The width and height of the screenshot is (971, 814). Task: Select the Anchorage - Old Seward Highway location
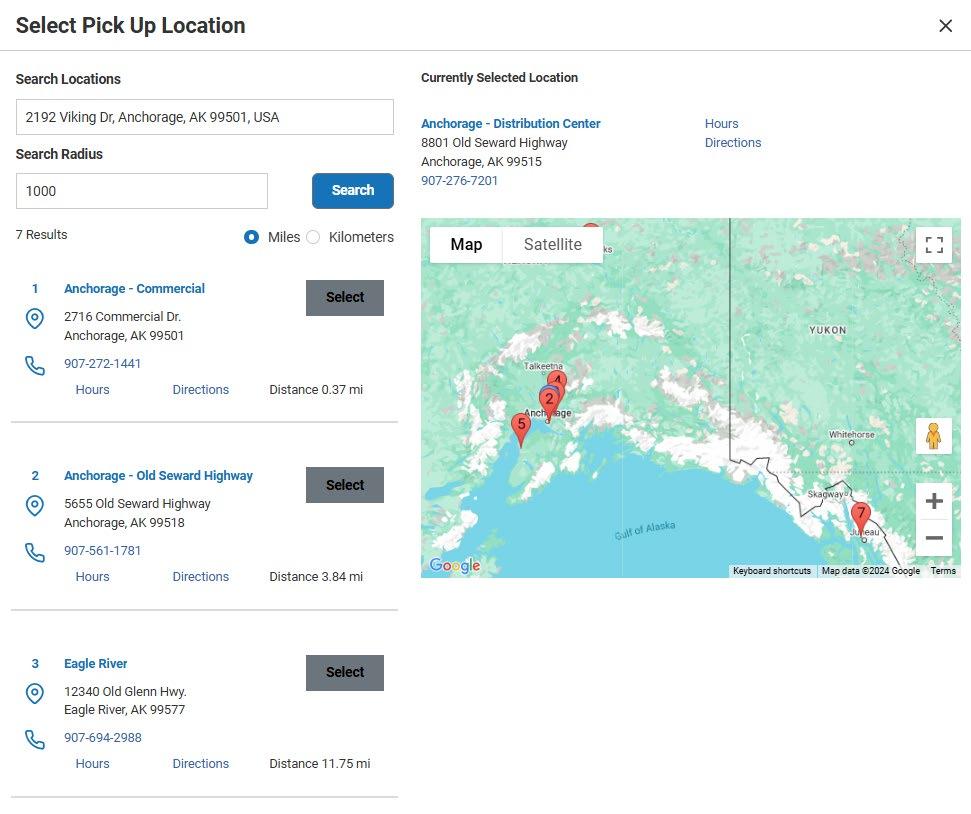coord(345,485)
